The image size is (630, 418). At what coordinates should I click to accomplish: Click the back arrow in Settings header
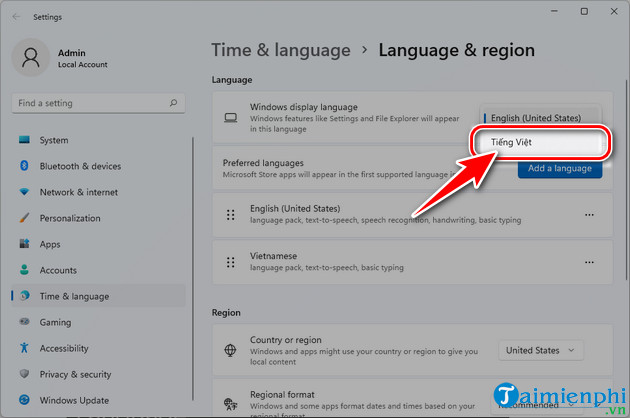click(x=16, y=17)
